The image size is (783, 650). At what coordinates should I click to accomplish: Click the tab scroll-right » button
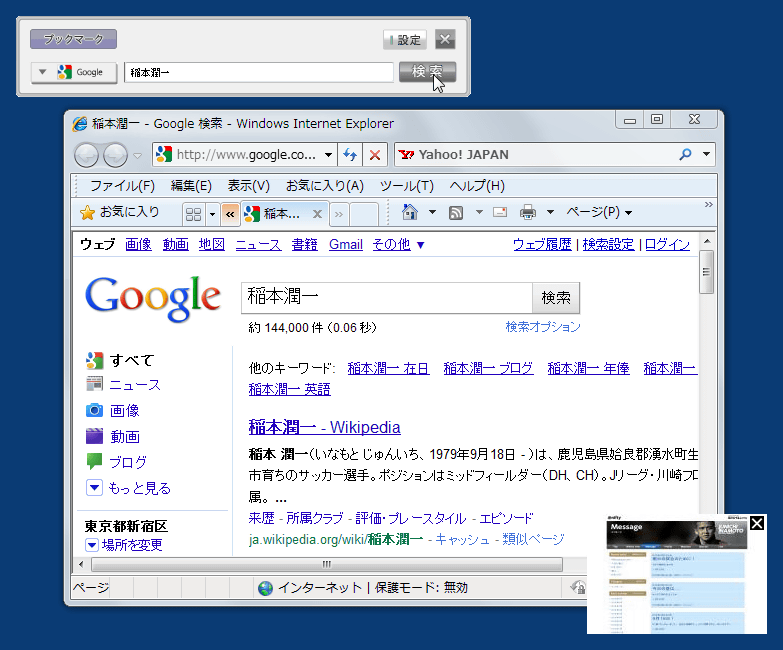click(x=339, y=214)
